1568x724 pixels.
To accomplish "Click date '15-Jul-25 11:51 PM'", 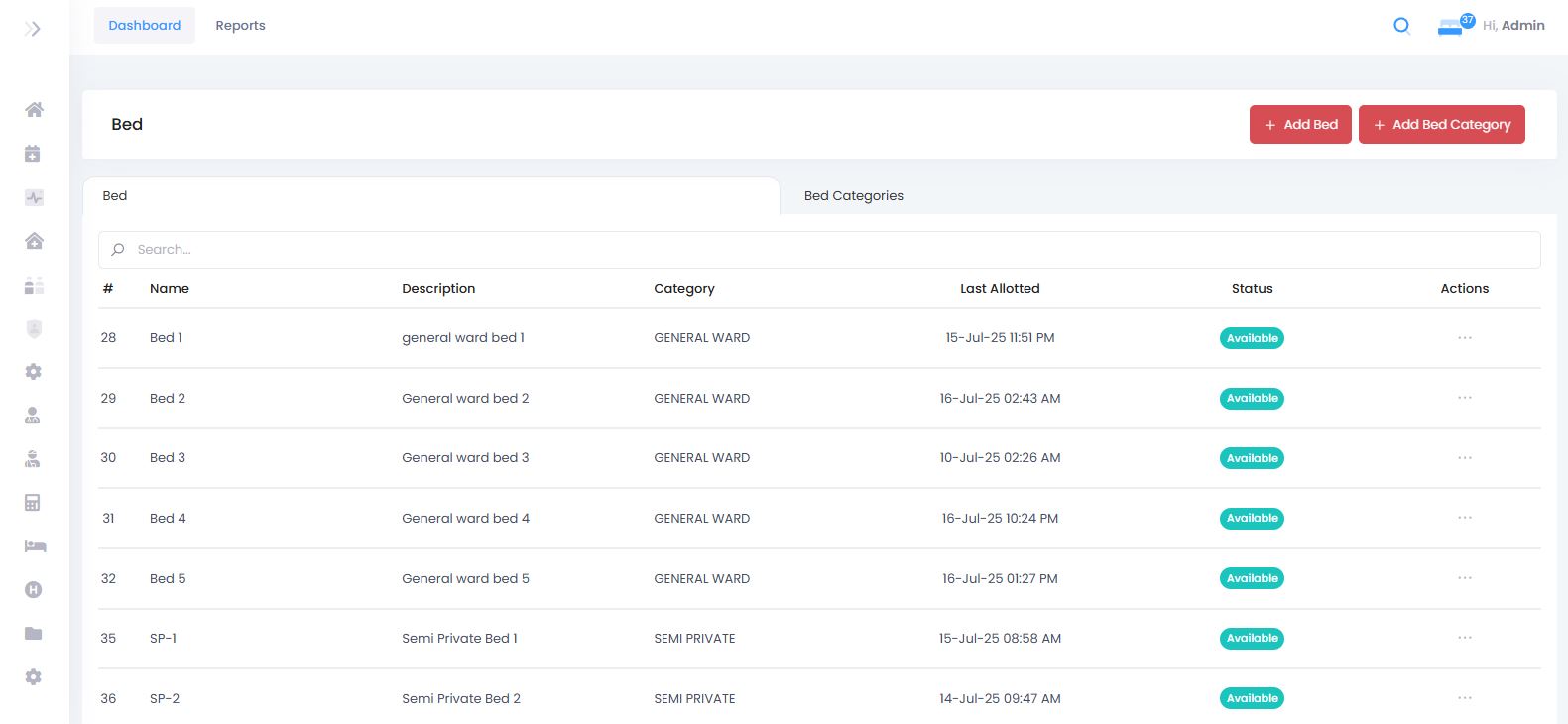I will (x=1000, y=338).
